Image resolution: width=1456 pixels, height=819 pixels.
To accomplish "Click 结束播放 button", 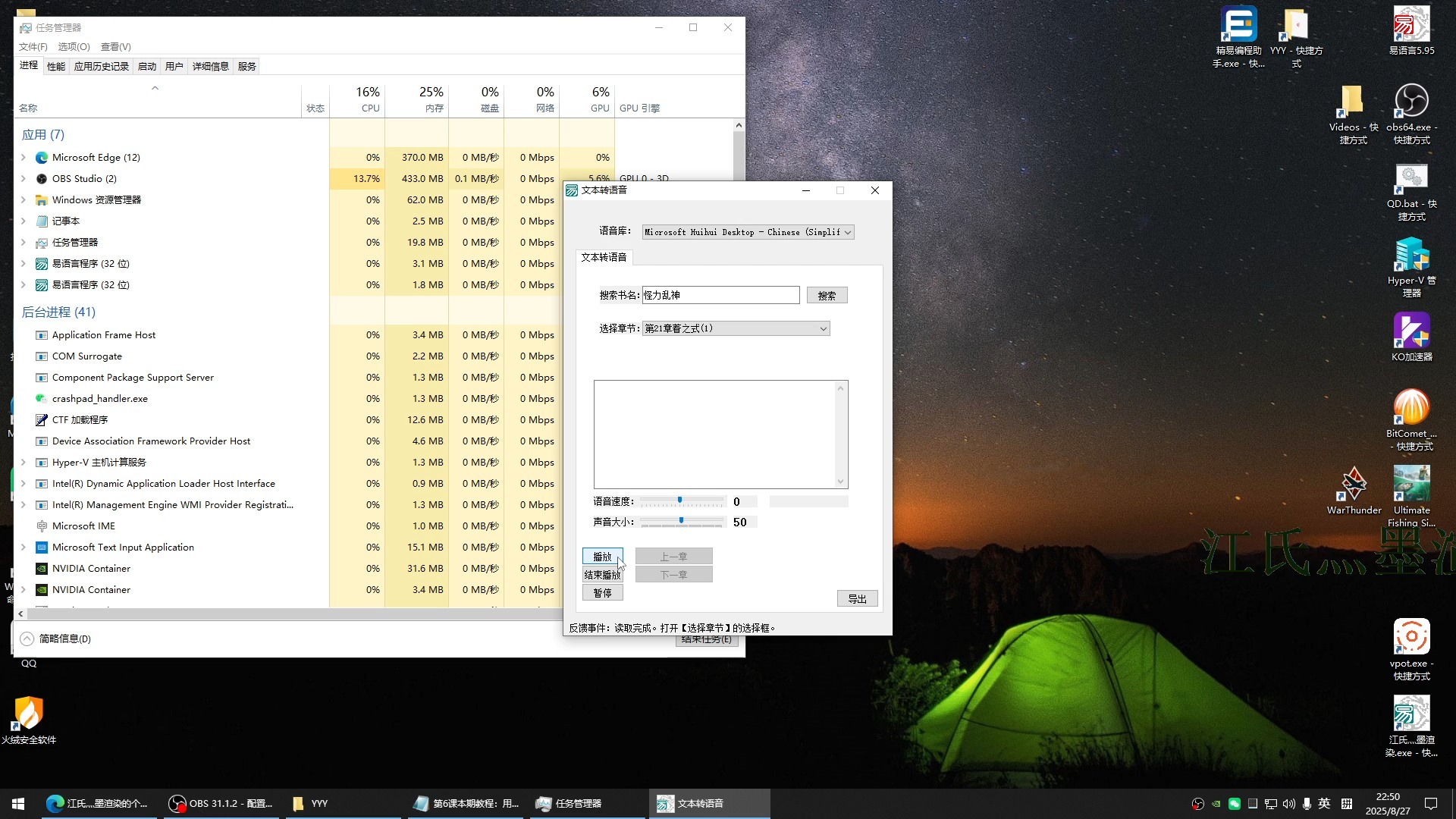I will click(603, 575).
